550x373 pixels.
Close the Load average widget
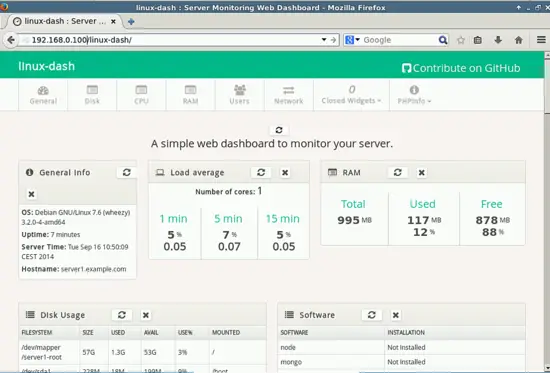pos(285,172)
